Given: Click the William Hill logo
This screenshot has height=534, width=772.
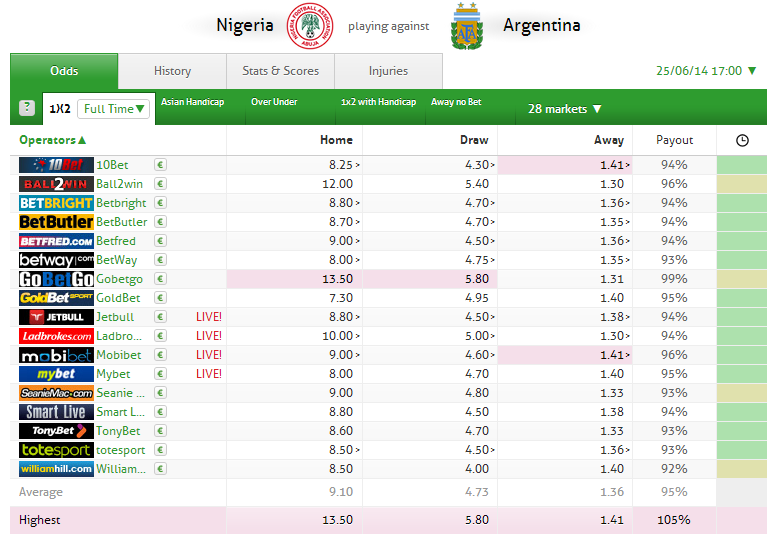Looking at the screenshot, I should 56,469.
